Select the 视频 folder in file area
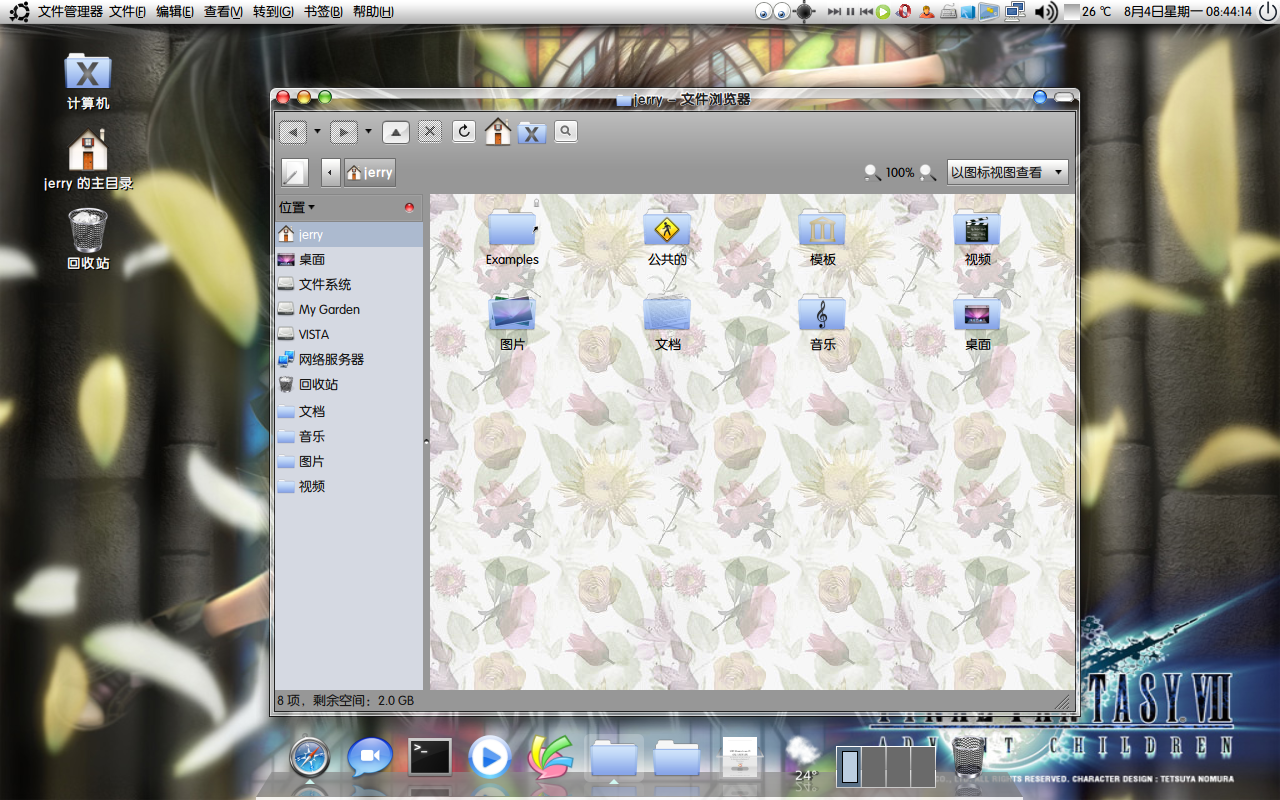 click(977, 229)
